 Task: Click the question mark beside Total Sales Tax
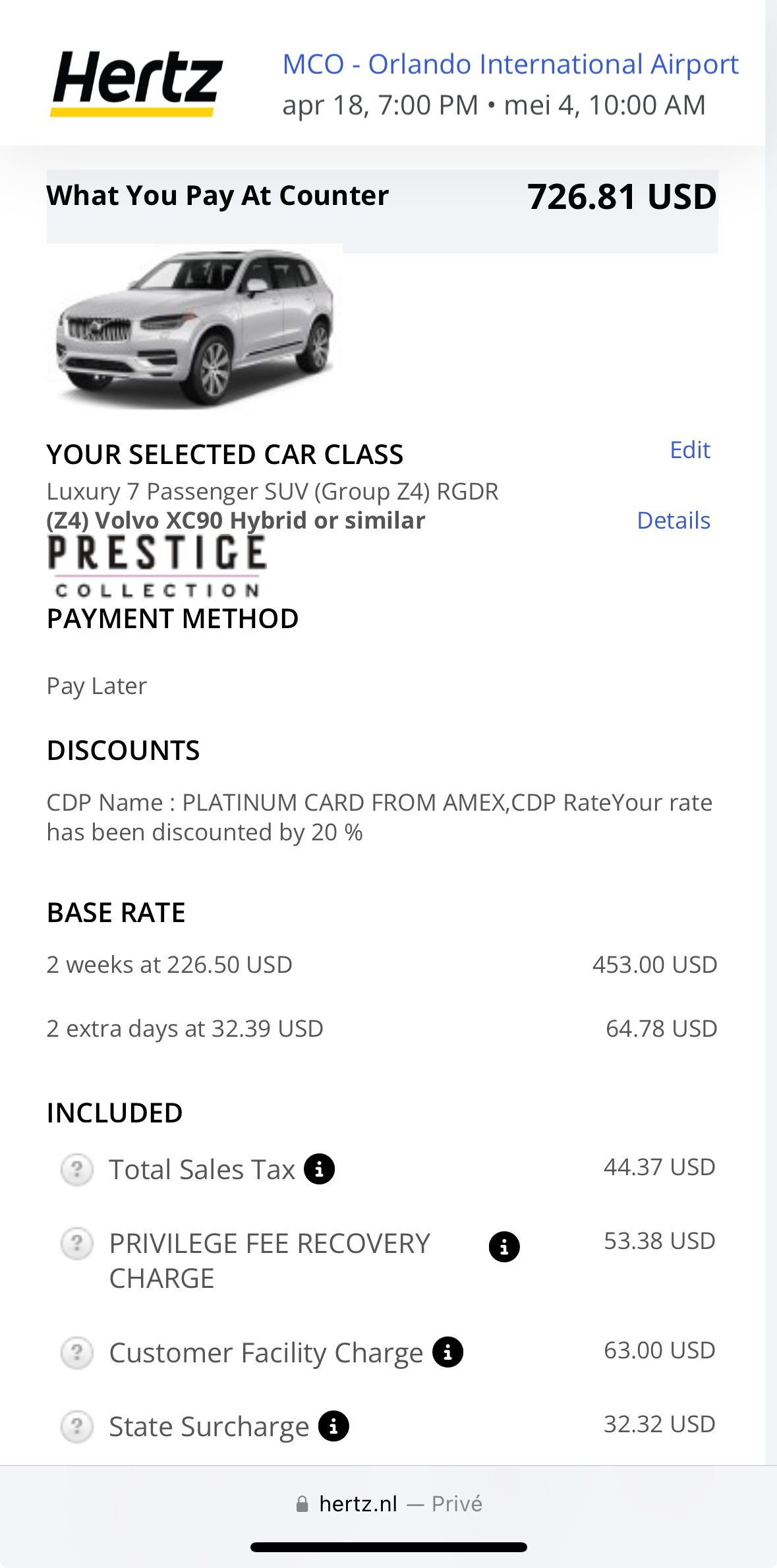[x=77, y=1170]
